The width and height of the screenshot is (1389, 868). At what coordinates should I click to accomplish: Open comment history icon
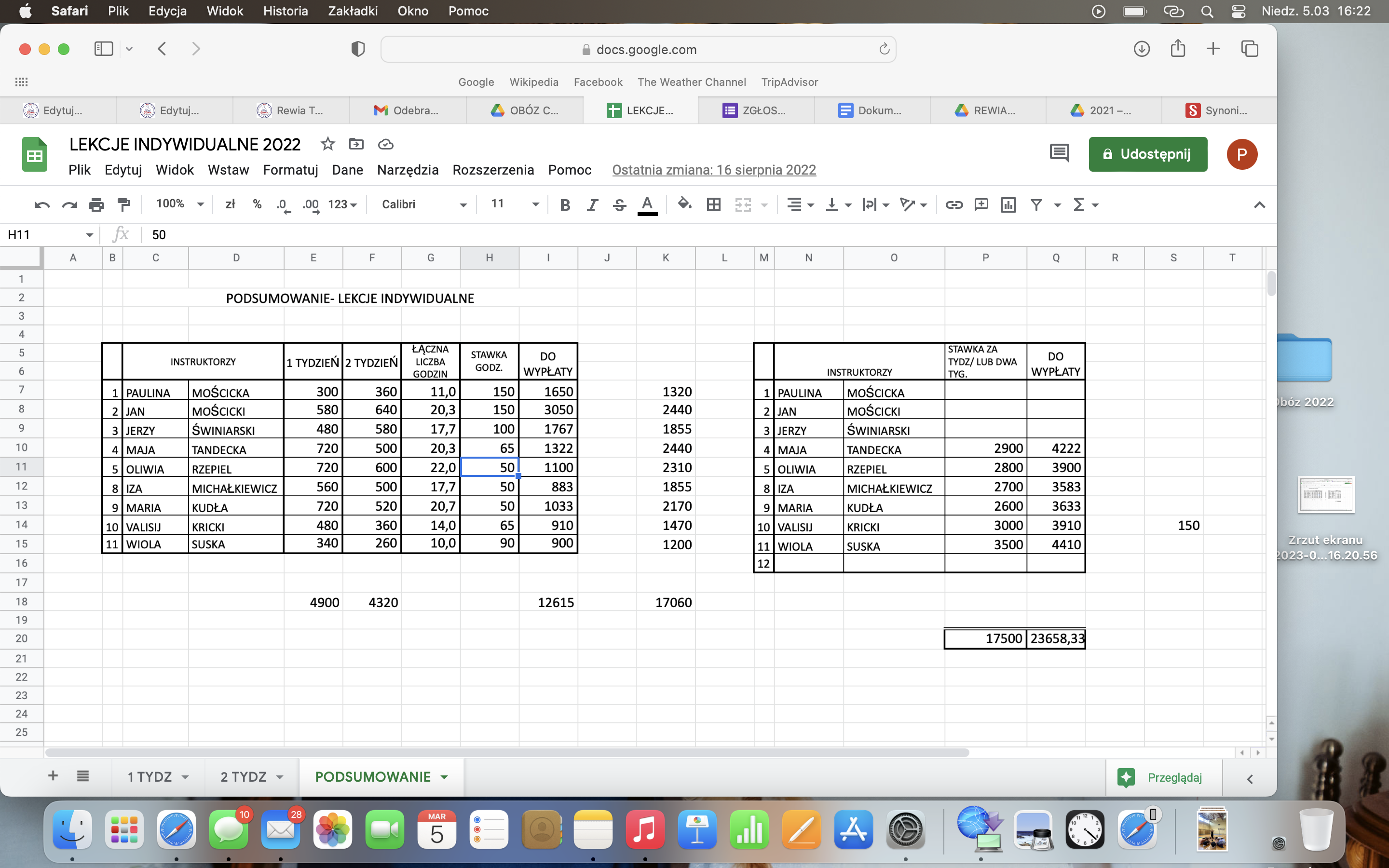1059,153
